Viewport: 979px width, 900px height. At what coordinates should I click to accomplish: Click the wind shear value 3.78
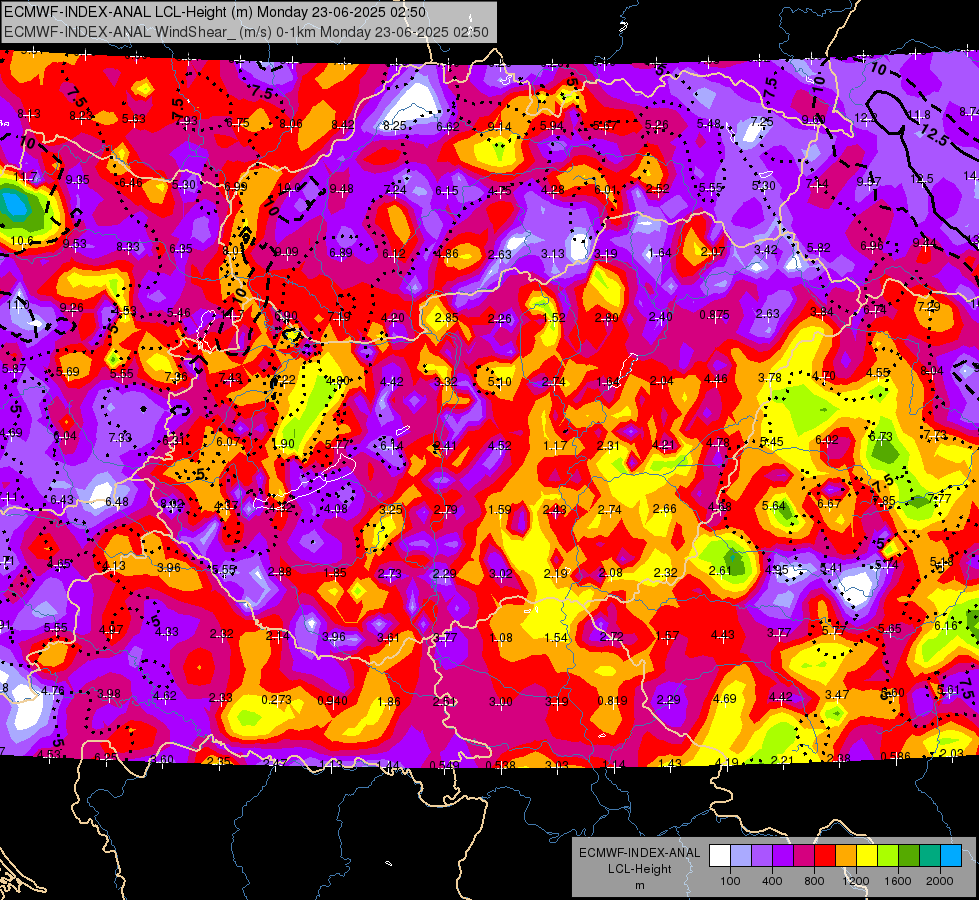point(769,378)
